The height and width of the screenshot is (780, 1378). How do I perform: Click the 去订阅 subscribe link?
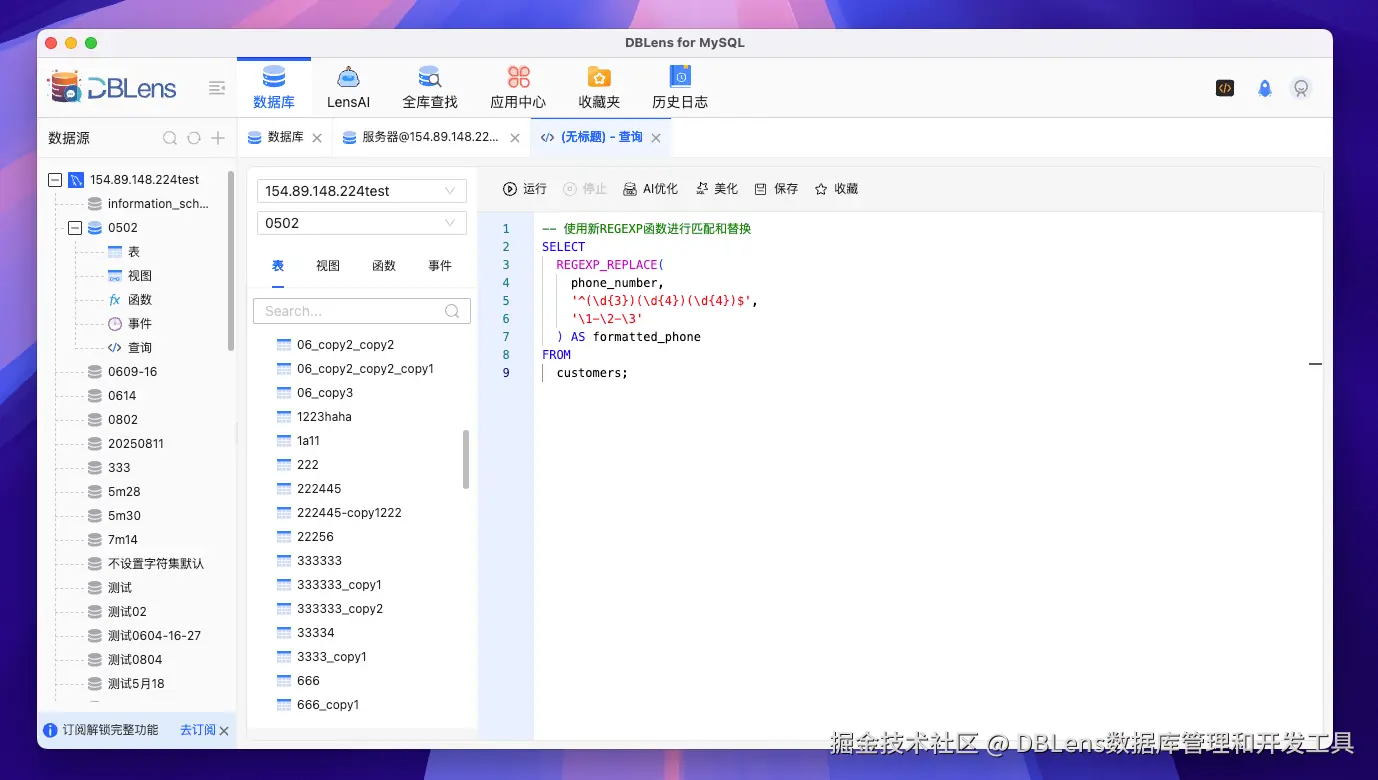pyautogui.click(x=197, y=731)
